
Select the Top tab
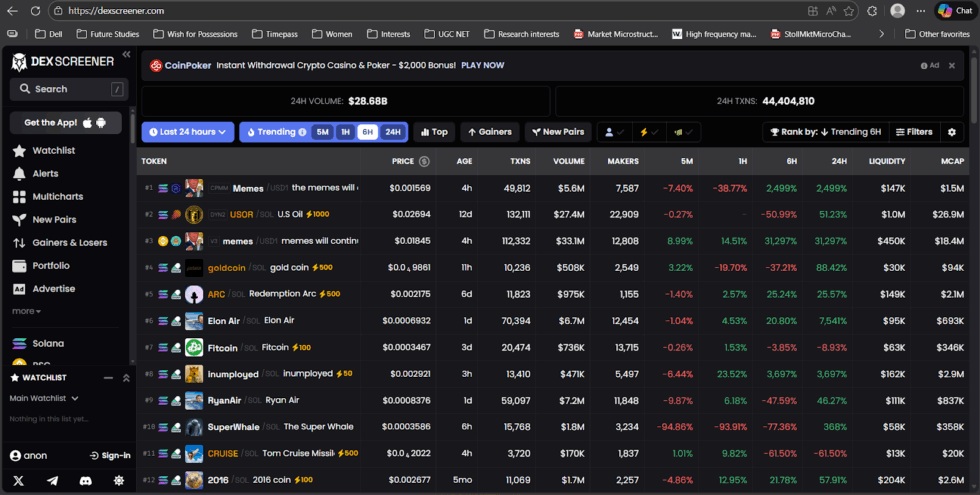click(x=434, y=132)
